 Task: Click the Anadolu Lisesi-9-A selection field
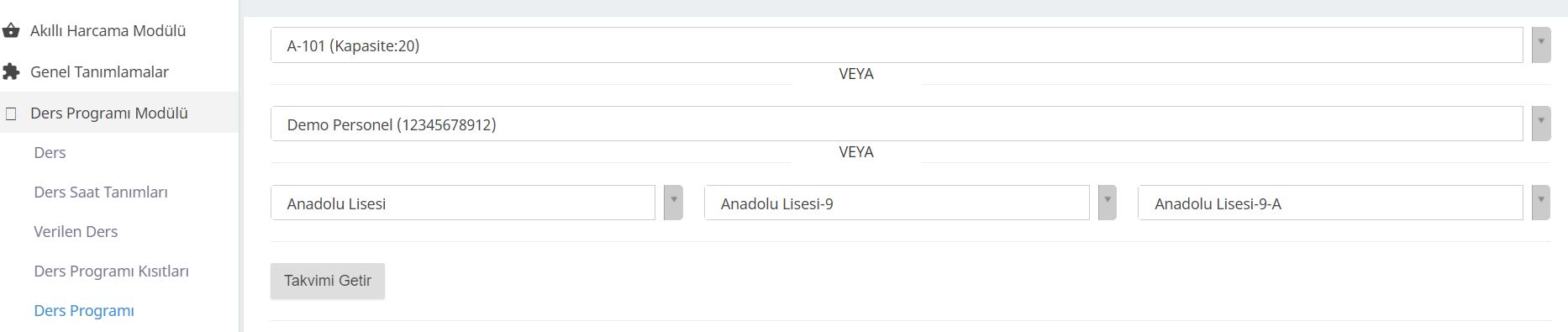point(1330,203)
